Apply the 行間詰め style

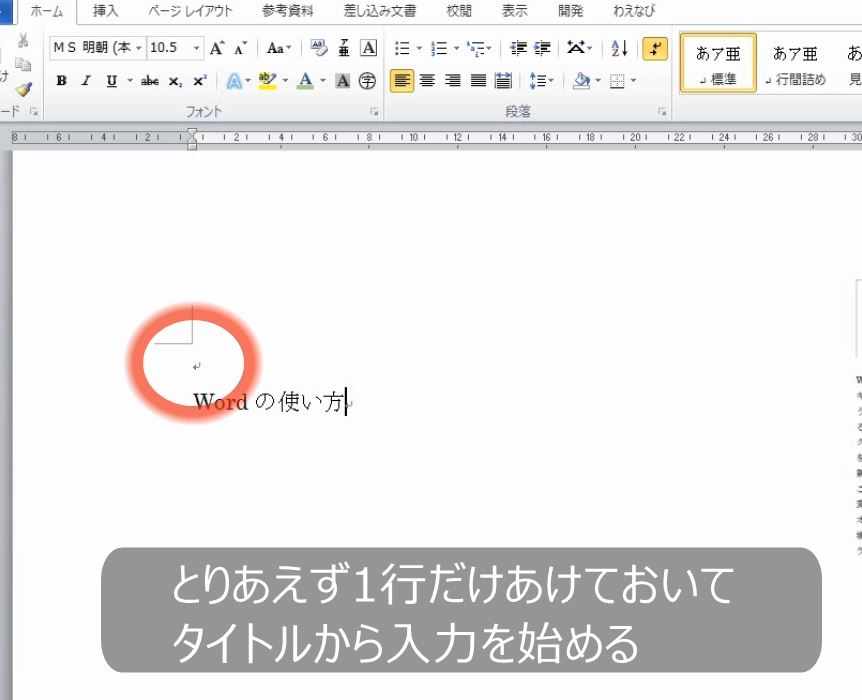[795, 63]
